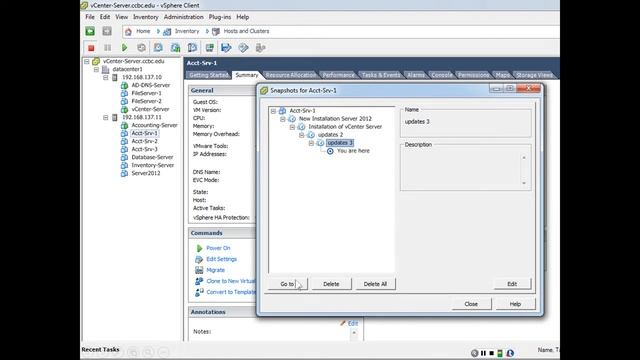Click the Delete snapshot button
Image resolution: width=640 pixels, height=360 pixels.
(x=331, y=284)
